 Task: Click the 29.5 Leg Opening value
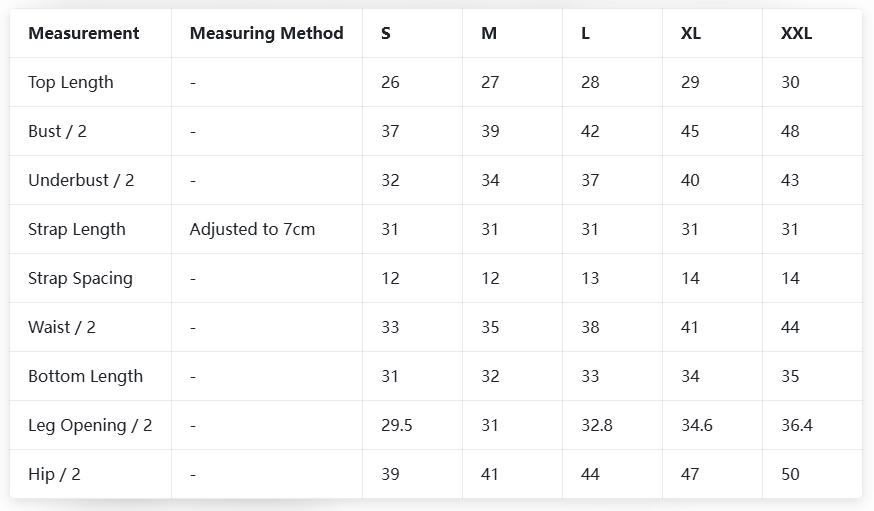coord(397,425)
